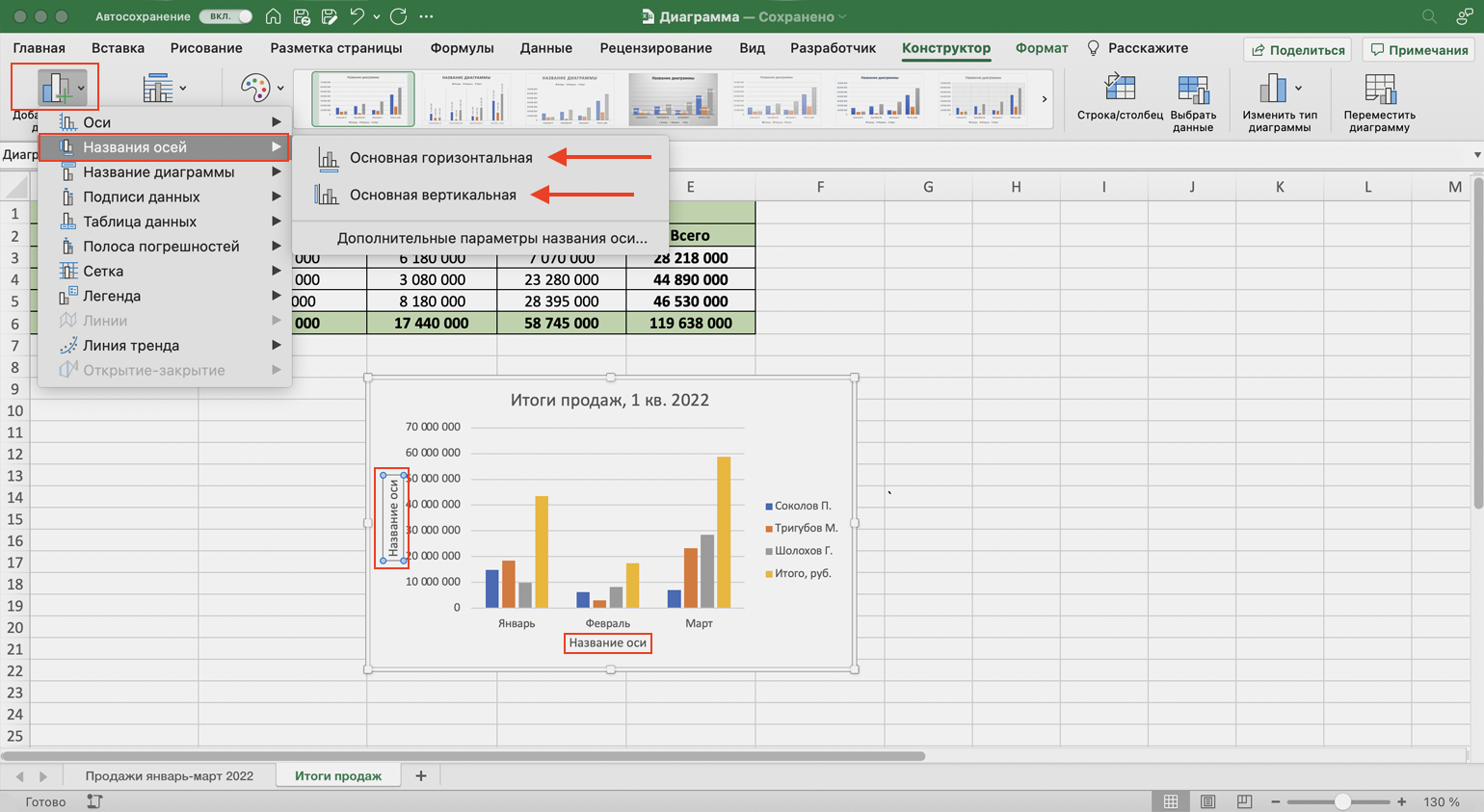Click the Change Chart Type icon
The width and height of the screenshot is (1484, 812).
(x=1273, y=90)
